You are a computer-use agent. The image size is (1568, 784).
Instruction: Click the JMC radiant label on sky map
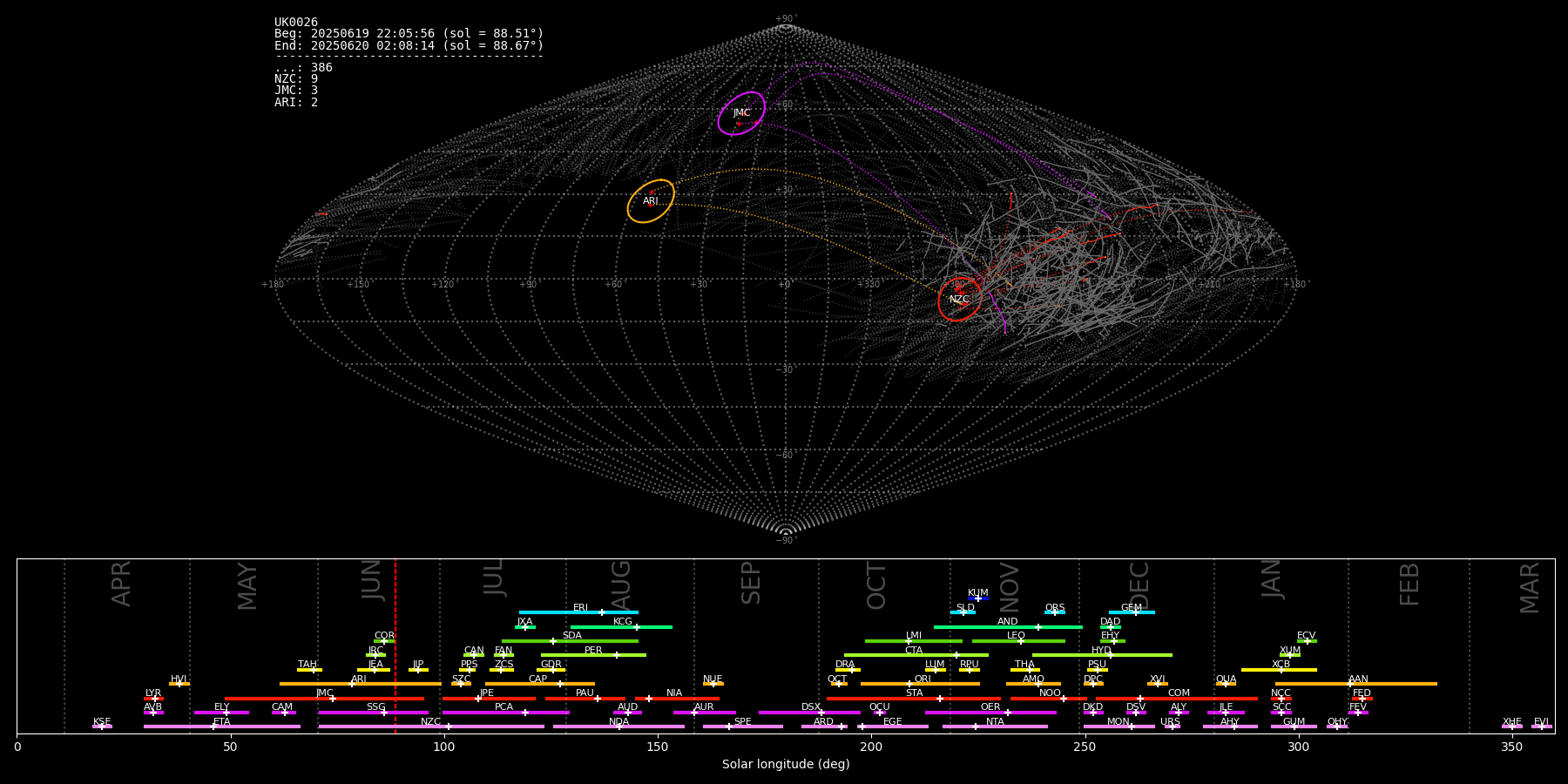[741, 113]
